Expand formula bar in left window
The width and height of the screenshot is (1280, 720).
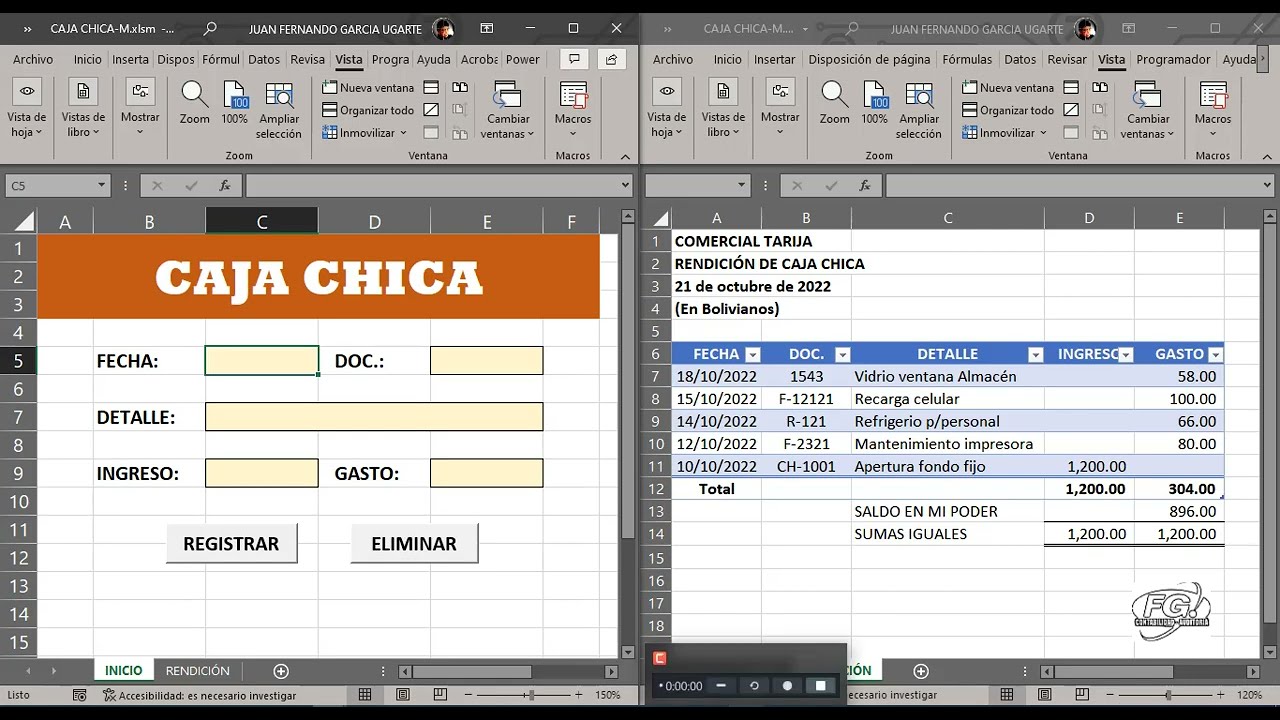[x=625, y=185]
